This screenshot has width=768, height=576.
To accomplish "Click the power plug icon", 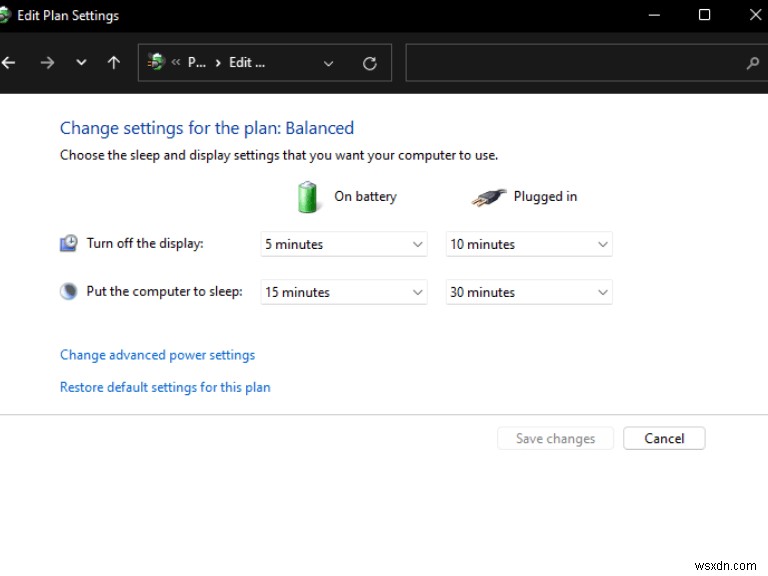I will 488,197.
